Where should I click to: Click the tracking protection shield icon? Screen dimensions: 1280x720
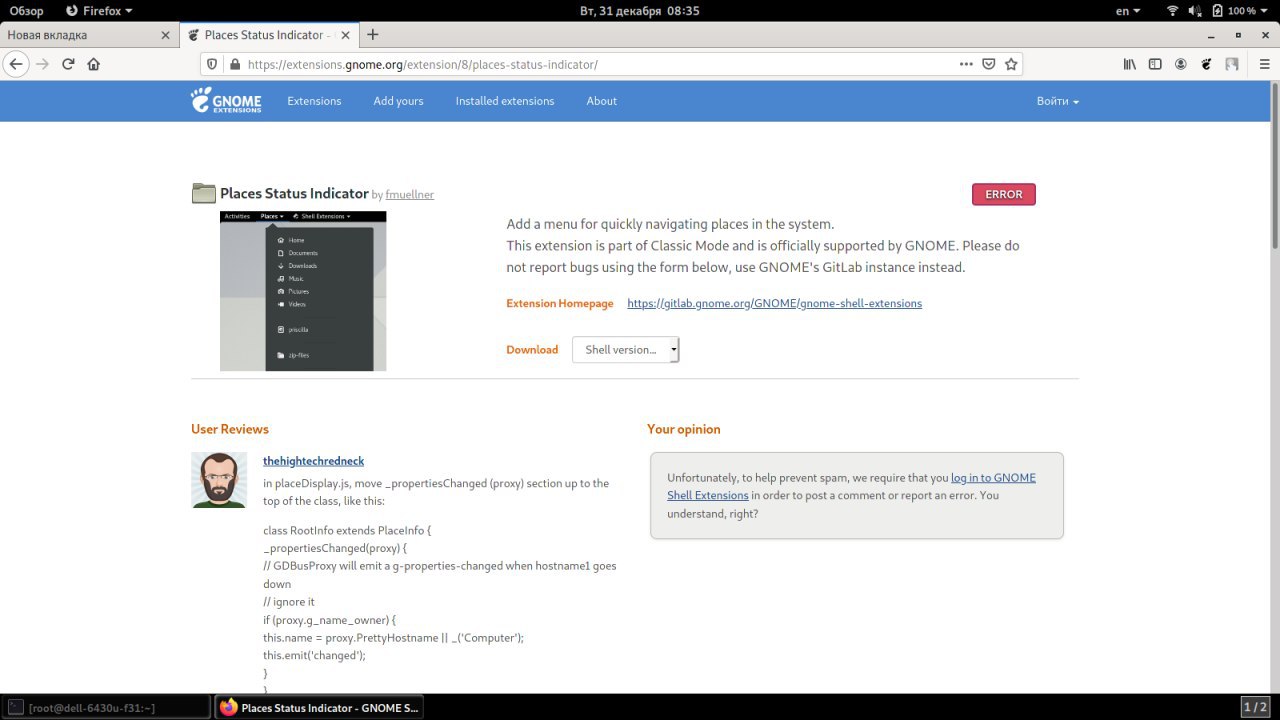212,64
